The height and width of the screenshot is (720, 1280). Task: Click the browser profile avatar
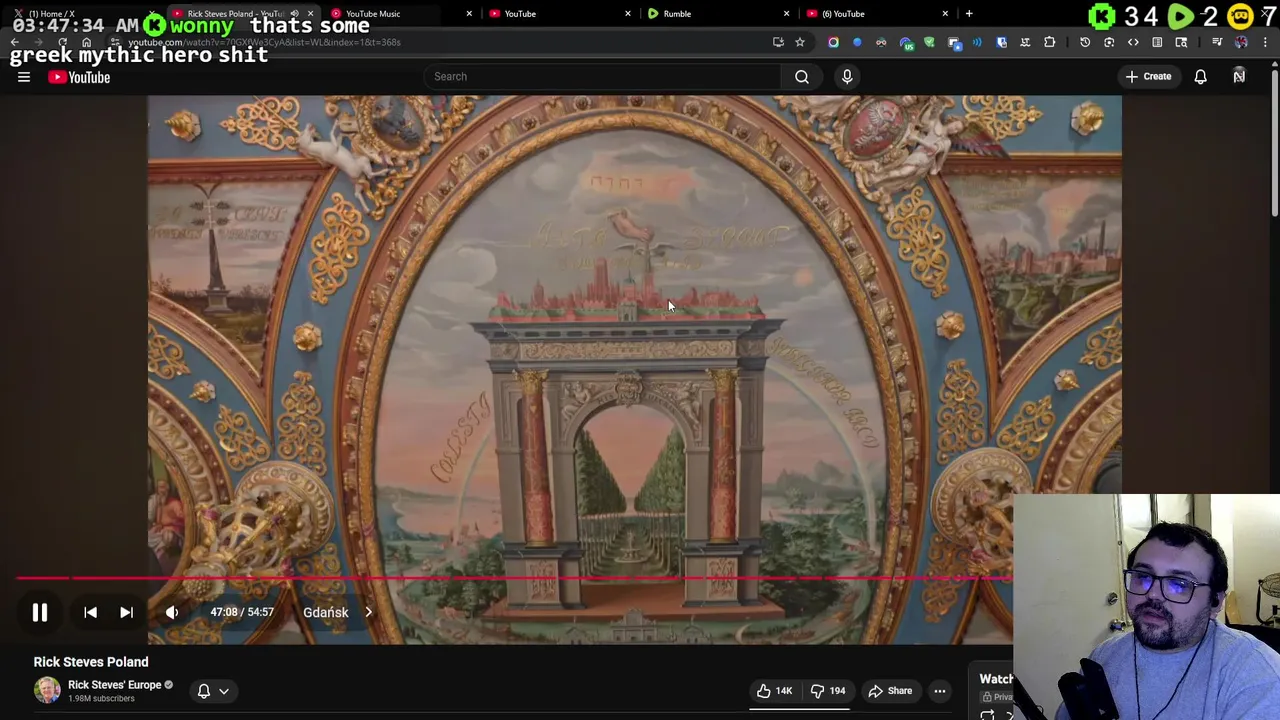tap(1241, 42)
